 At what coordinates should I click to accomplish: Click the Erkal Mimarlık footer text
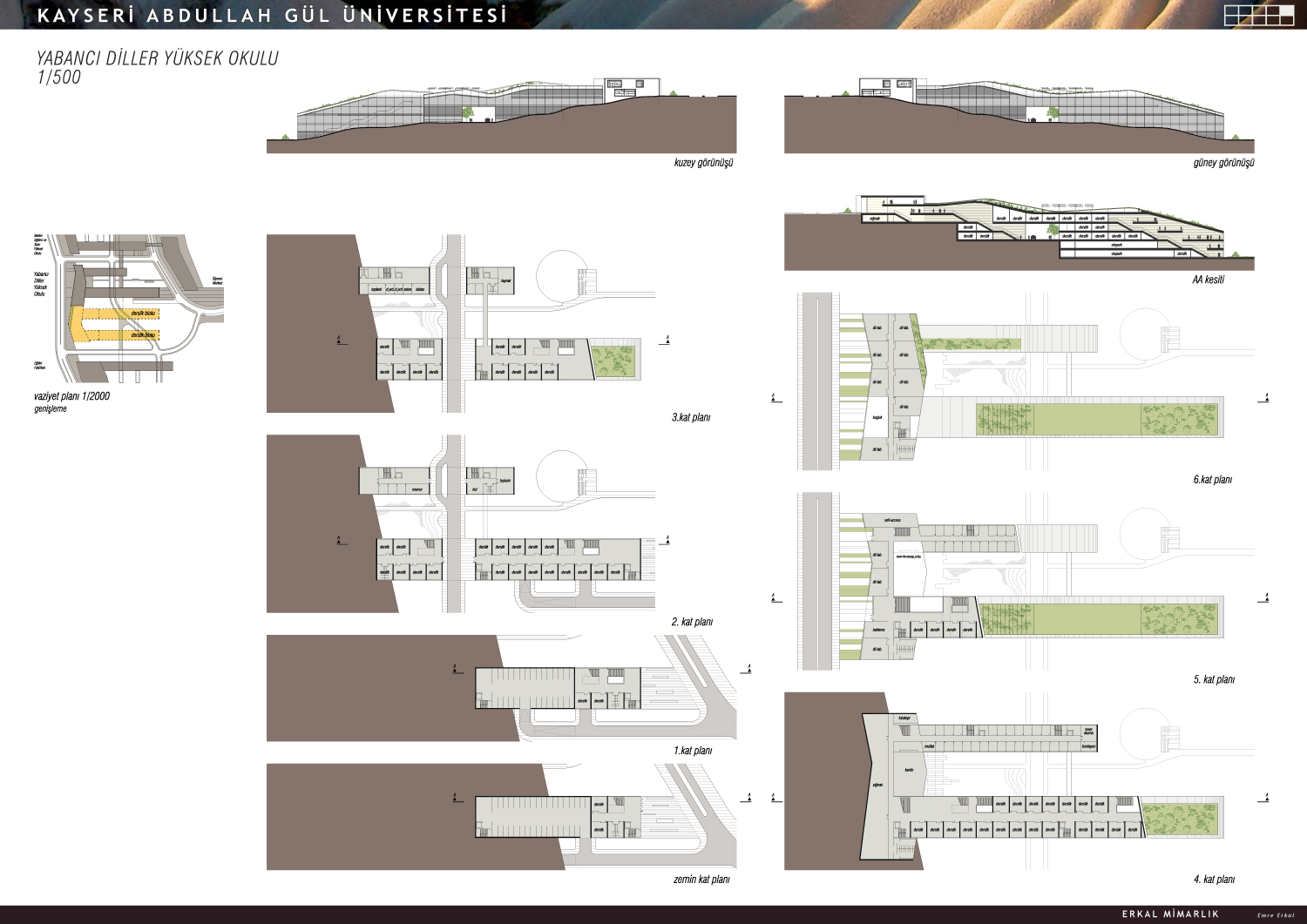click(1170, 914)
